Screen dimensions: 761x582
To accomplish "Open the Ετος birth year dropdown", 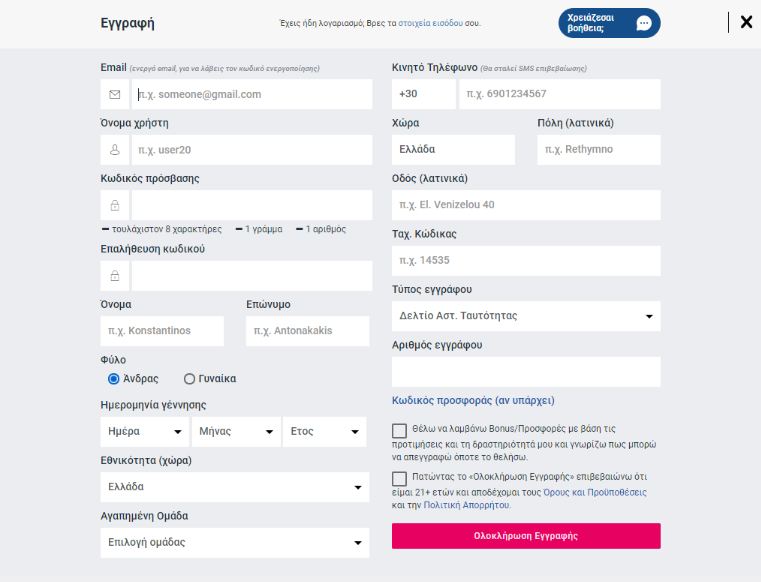I will pyautogui.click(x=324, y=432).
